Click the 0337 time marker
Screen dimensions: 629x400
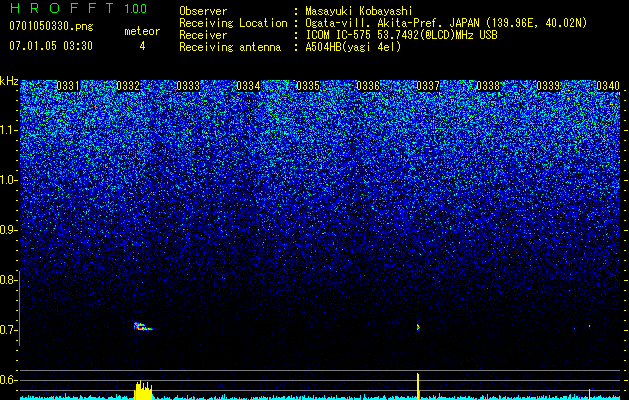(x=428, y=86)
